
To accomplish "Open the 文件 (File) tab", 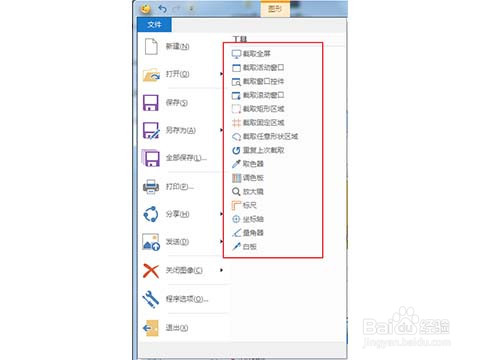I will (154, 25).
